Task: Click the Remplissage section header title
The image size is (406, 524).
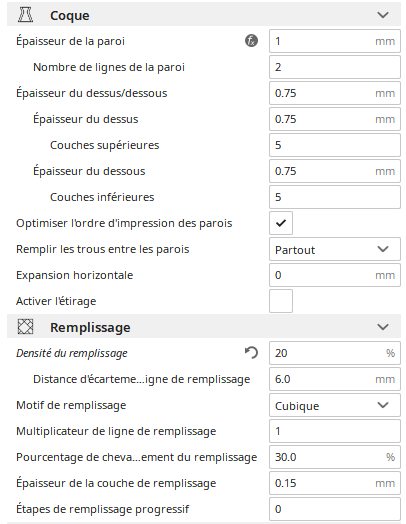Action: click(90, 328)
